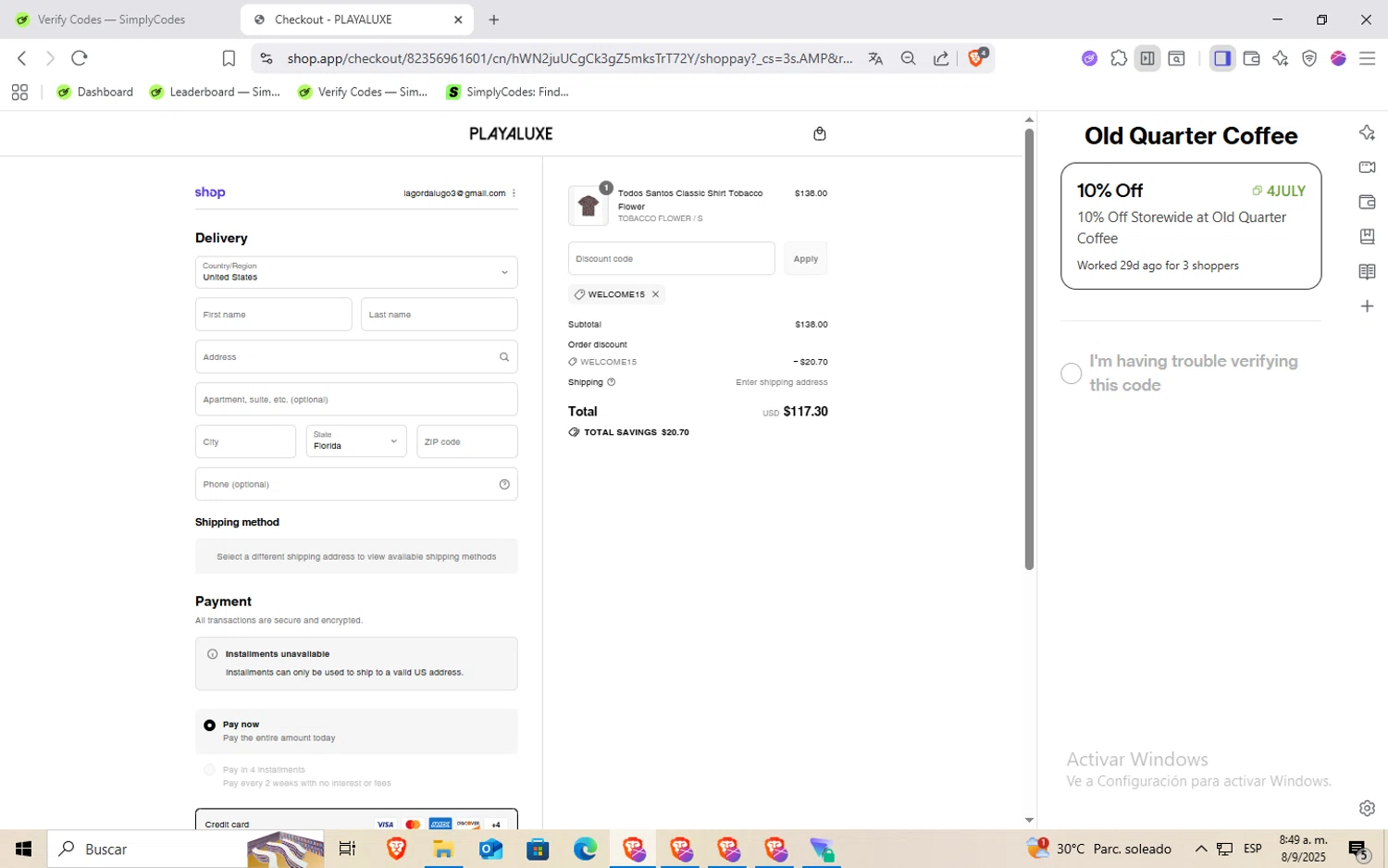
Task: Click the Brave Shields icon in address bar
Action: [976, 57]
